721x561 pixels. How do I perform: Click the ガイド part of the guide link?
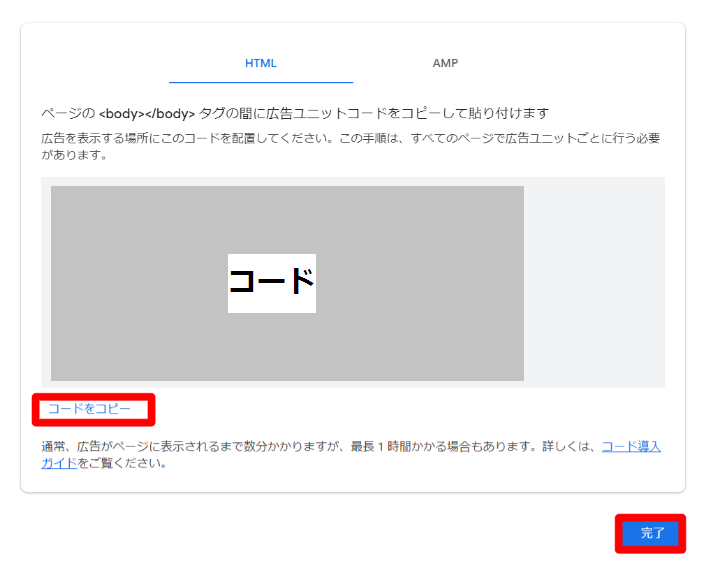(59, 463)
